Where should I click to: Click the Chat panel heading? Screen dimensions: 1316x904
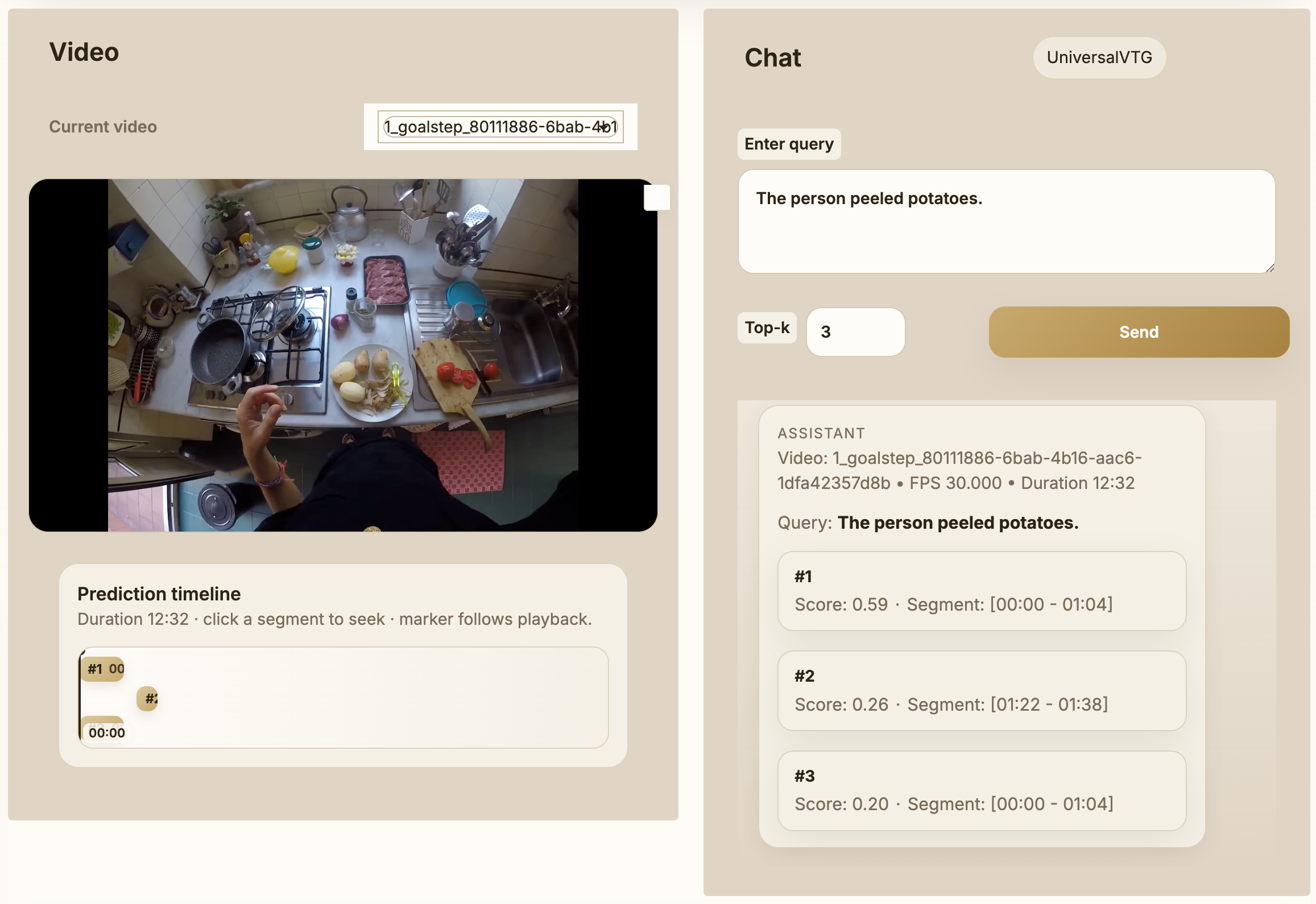[x=773, y=57]
